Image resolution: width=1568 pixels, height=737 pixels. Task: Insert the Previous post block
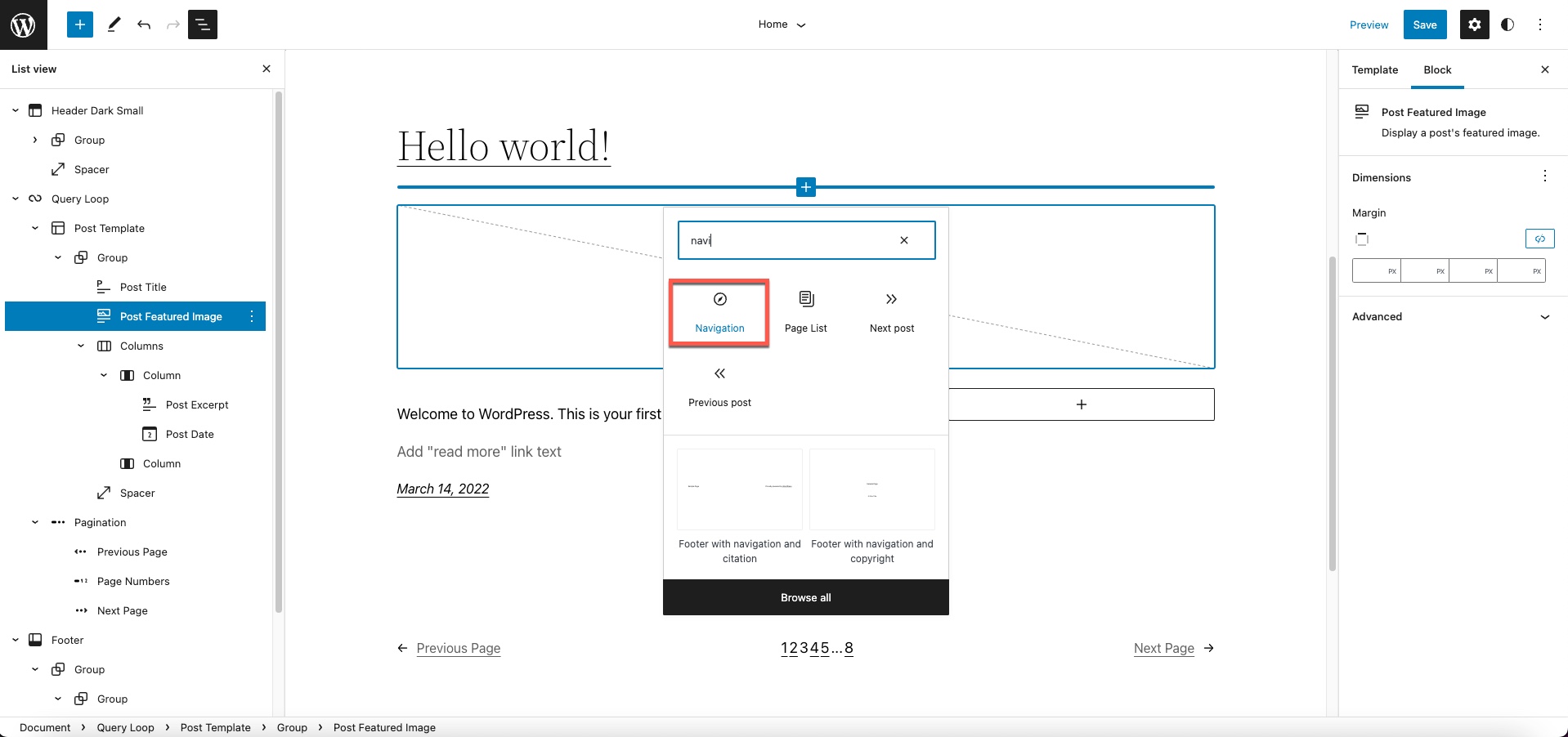[719, 387]
